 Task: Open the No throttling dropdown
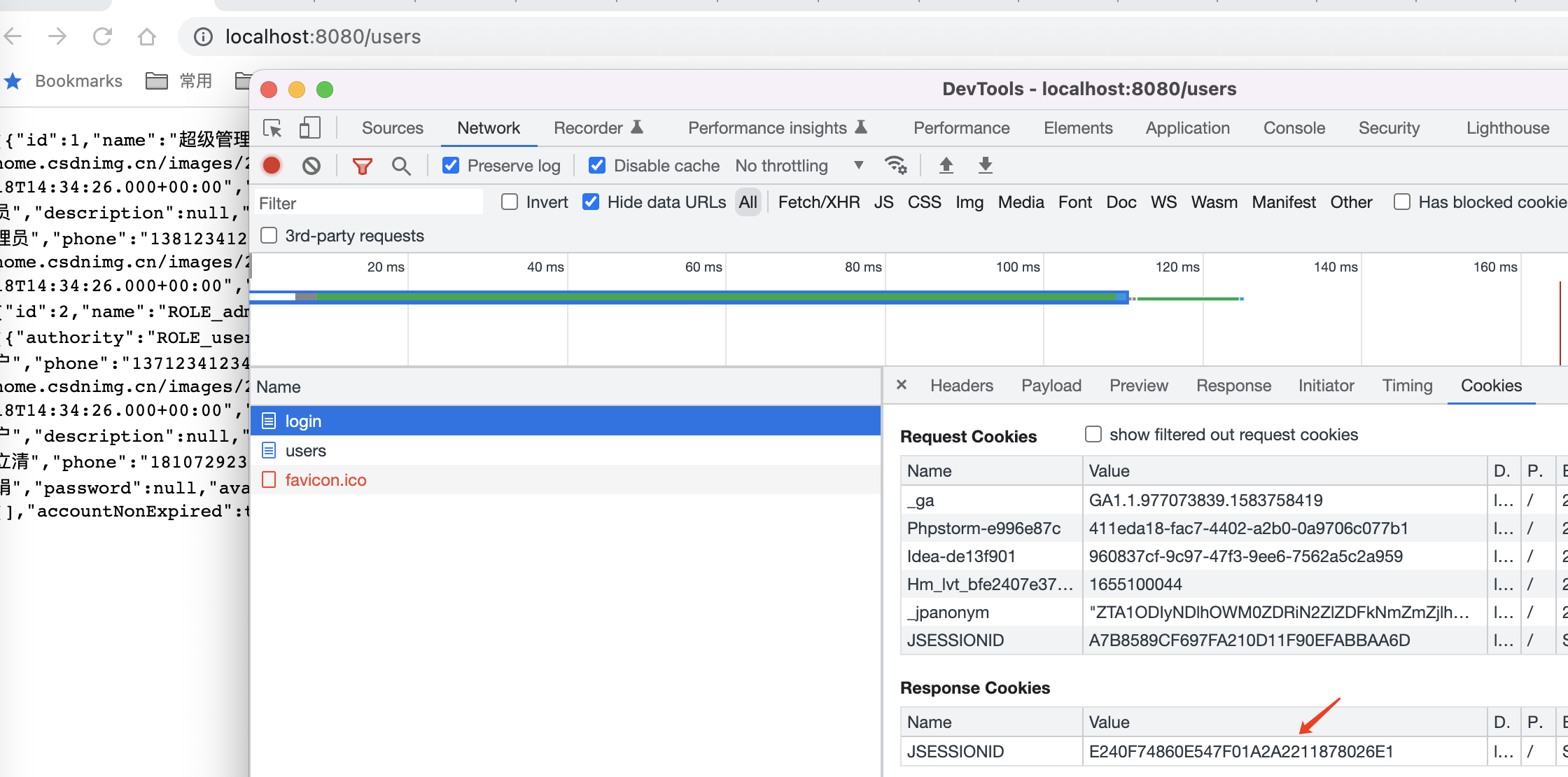799,166
